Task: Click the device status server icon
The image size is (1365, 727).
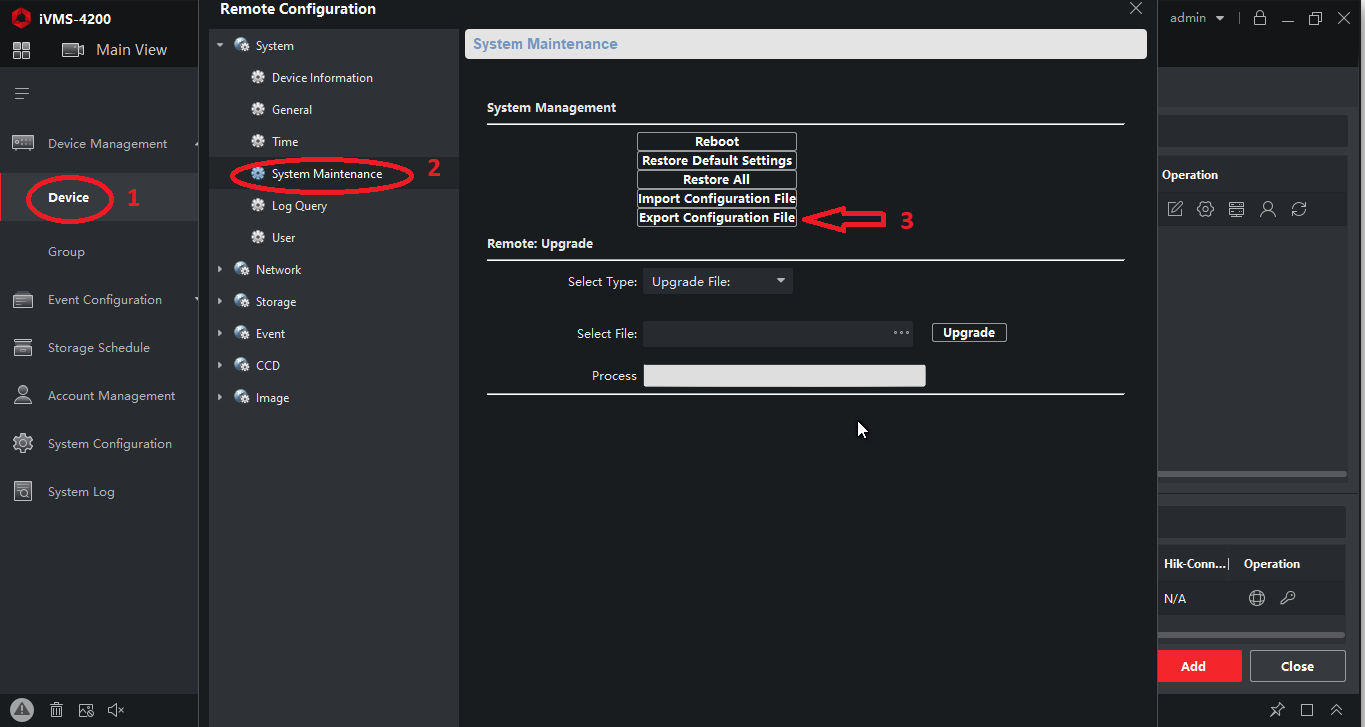Action: coord(1237,209)
